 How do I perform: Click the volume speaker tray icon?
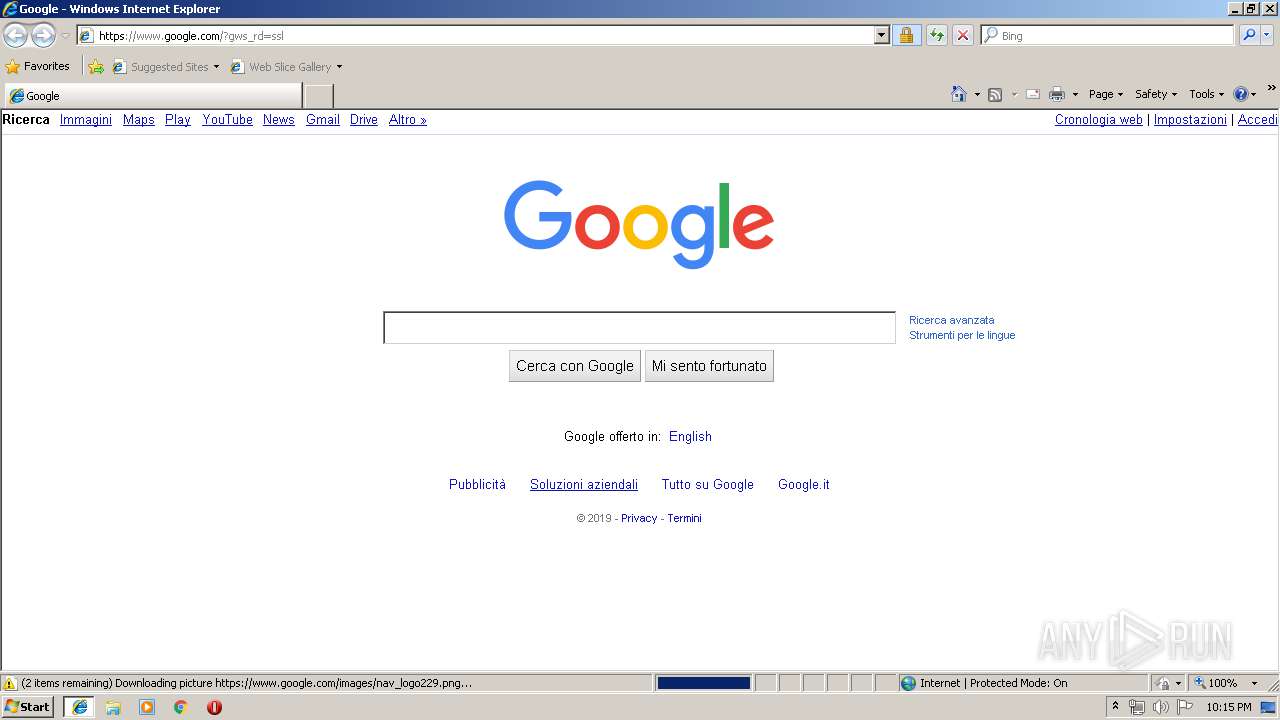(1160, 707)
